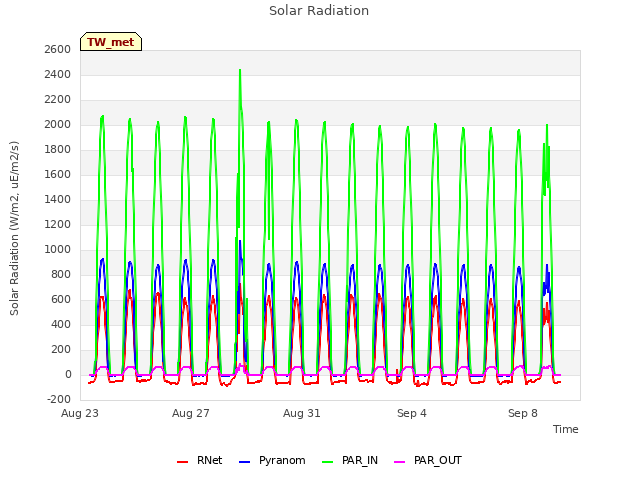
Task: Toggle the Pyranom legend entry
Action: point(272,460)
